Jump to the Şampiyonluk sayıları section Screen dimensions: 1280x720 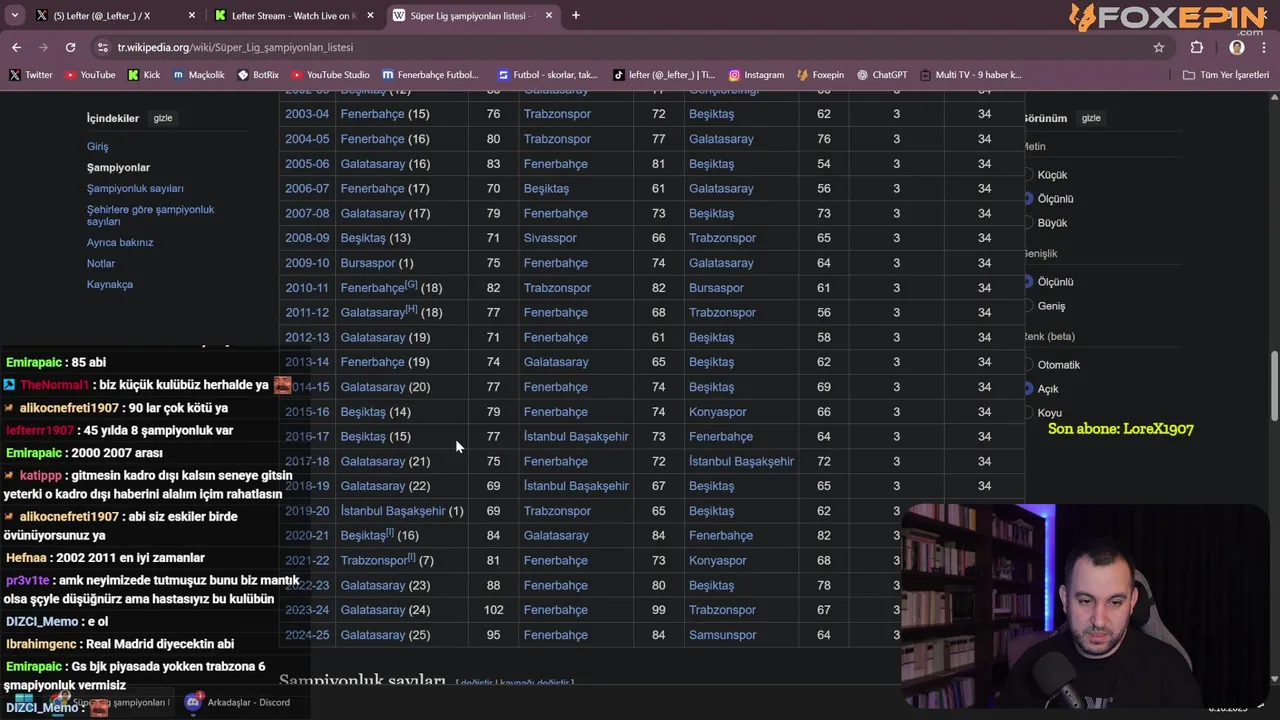135,188
